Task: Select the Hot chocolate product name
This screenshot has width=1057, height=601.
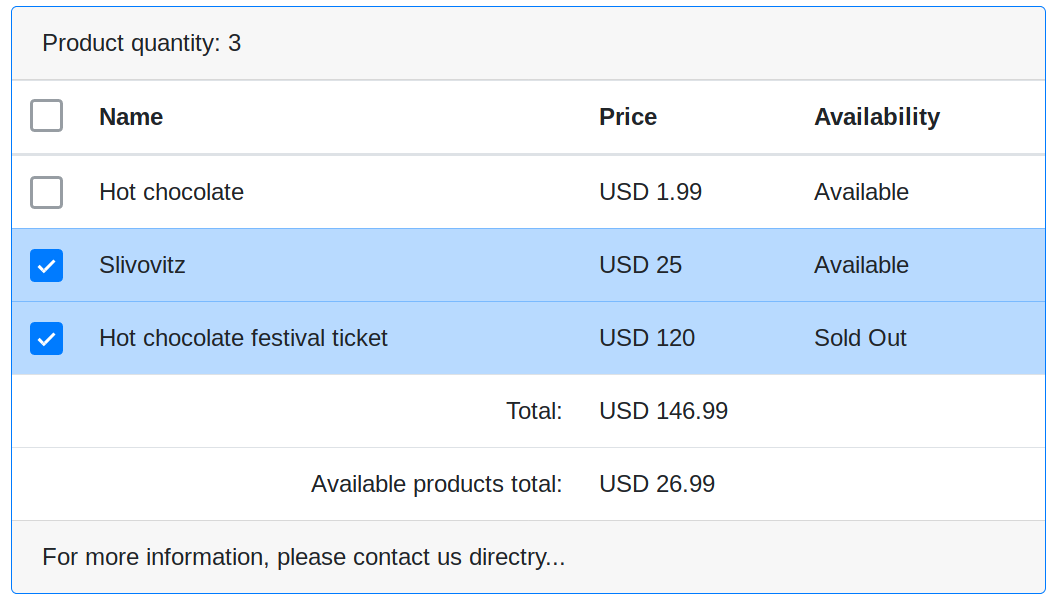Action: pos(171,192)
